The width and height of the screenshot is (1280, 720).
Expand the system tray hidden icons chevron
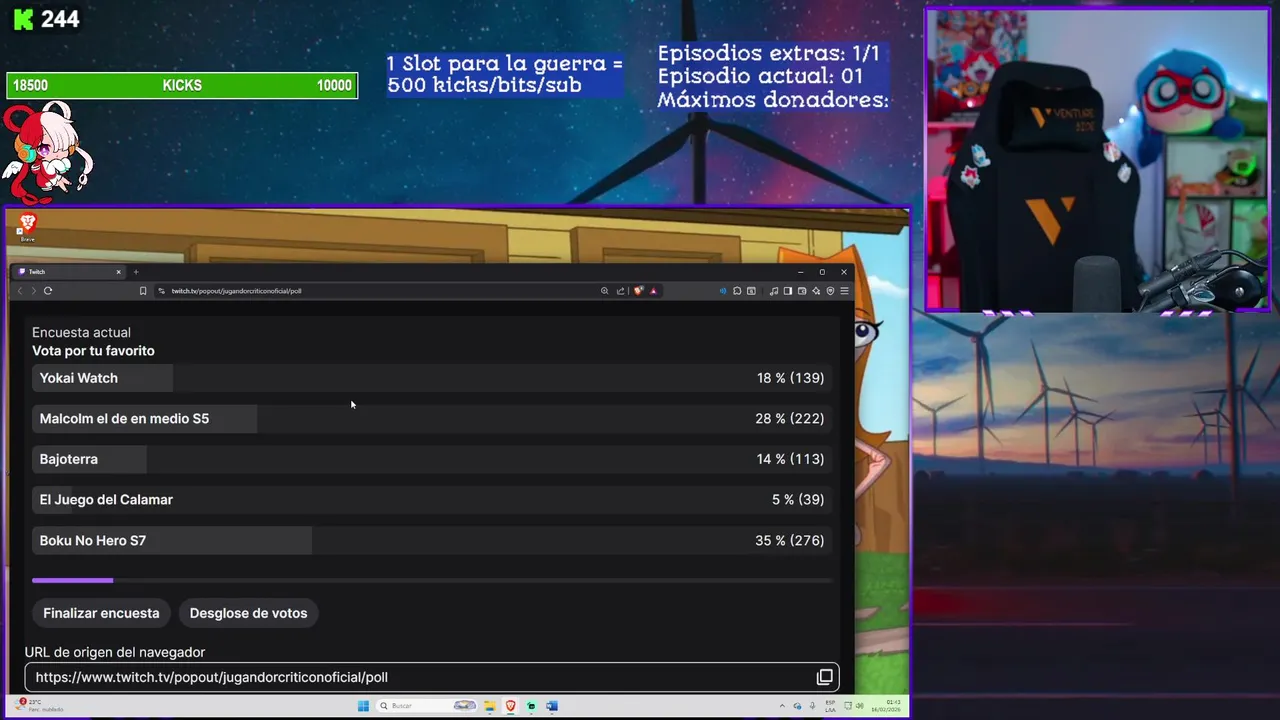[782, 706]
